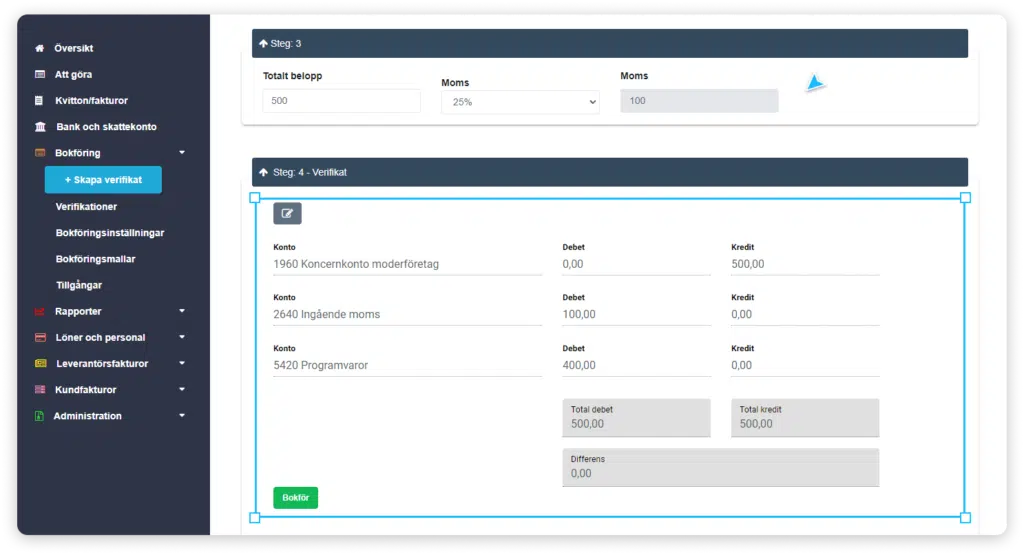1024x555 pixels.
Task: Click the Löner och personal card icon
Action: tap(40, 338)
